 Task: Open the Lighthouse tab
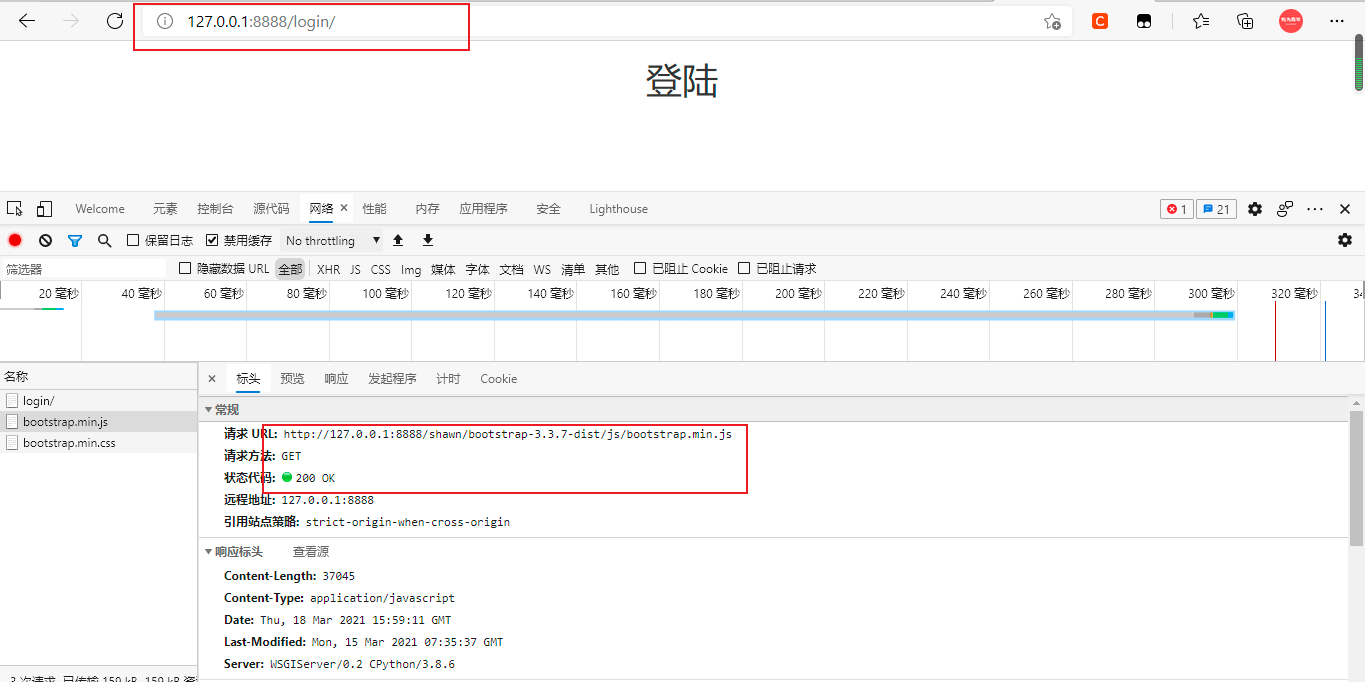(x=618, y=209)
